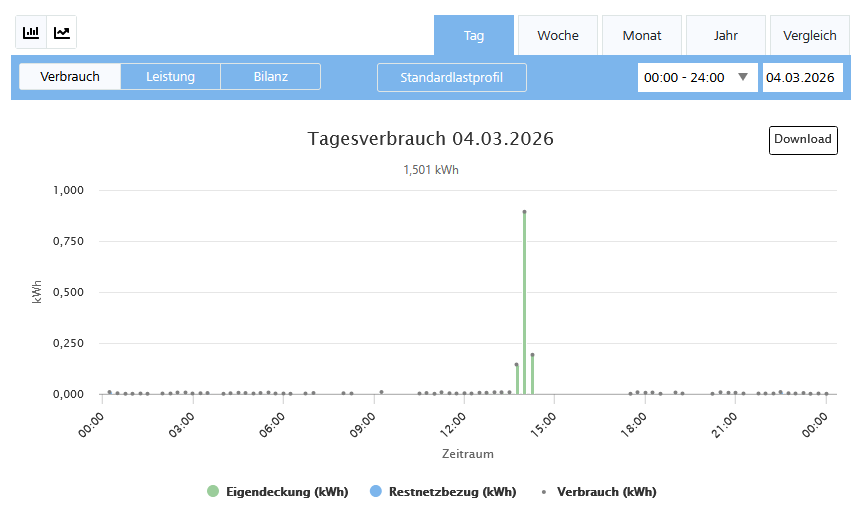
Task: Click the tallest green consumption bar
Action: click(524, 300)
